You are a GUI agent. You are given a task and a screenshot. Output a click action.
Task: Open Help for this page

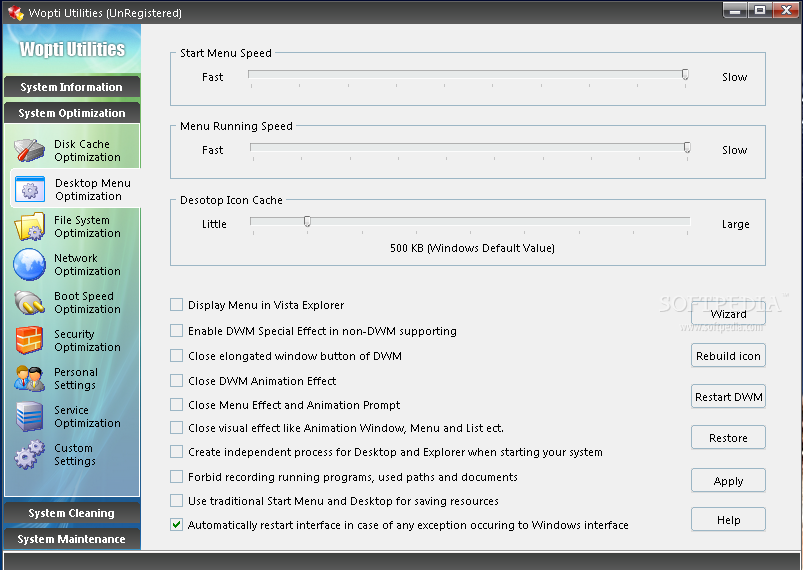tap(728, 519)
